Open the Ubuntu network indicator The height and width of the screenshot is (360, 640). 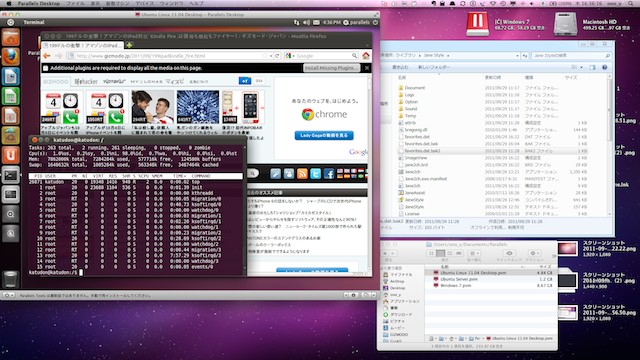[297, 22]
